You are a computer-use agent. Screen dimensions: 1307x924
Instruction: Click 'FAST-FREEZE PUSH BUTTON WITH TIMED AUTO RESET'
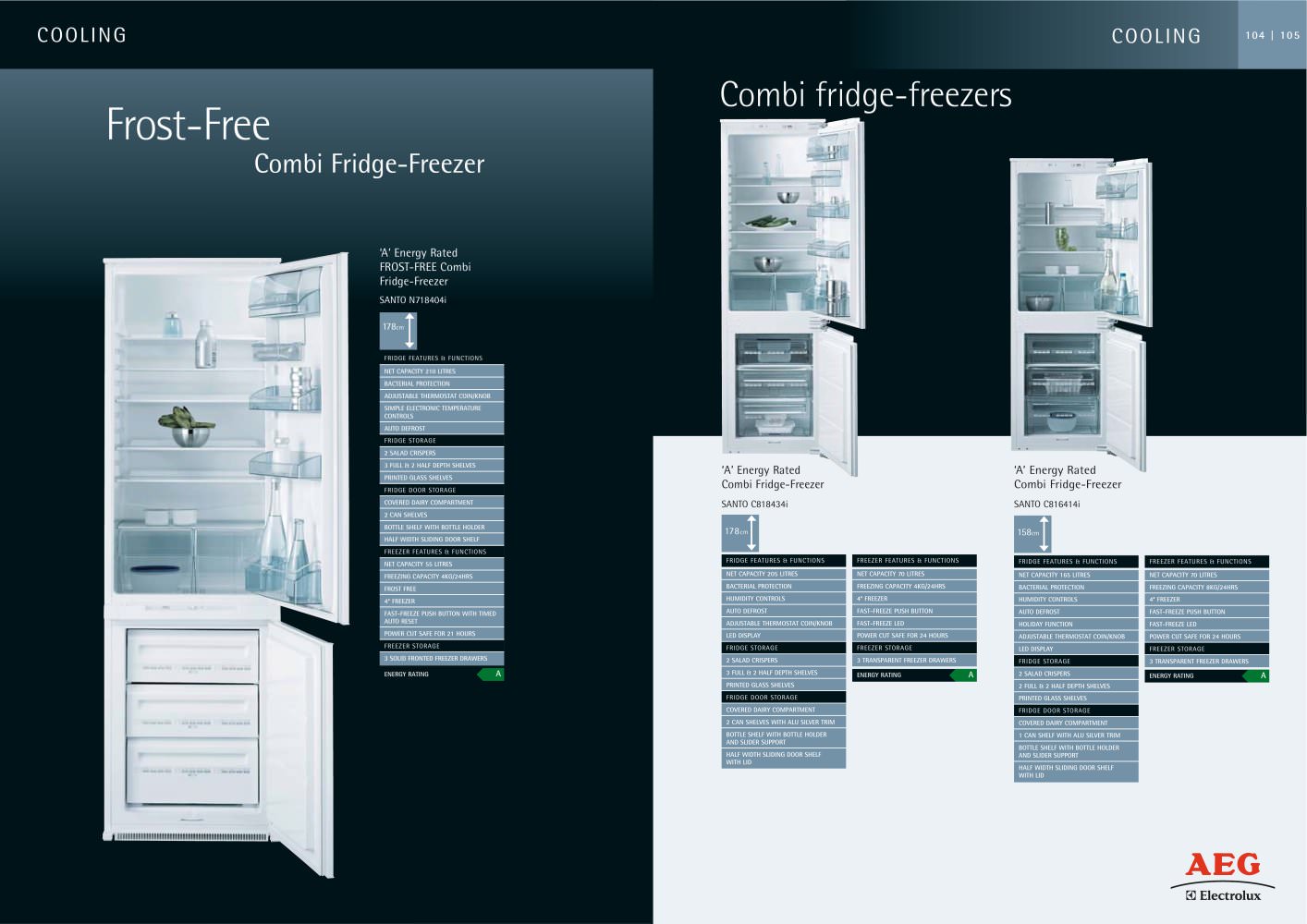click(442, 617)
